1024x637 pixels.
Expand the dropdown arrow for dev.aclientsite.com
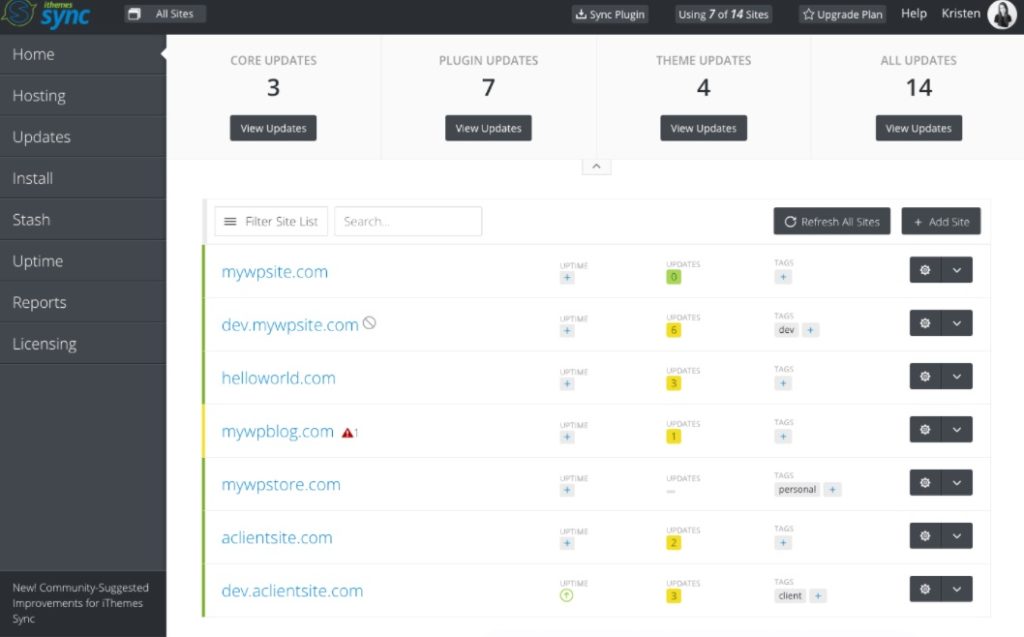click(957, 590)
